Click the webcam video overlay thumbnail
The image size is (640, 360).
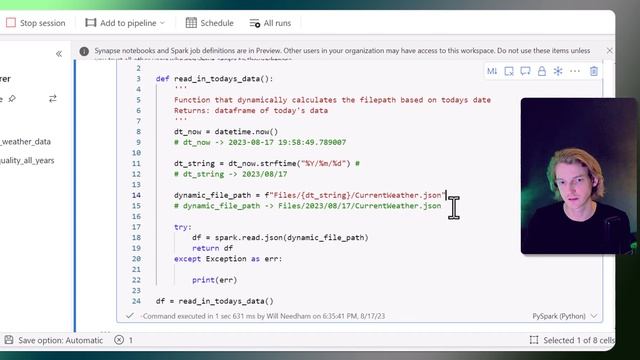[578, 176]
